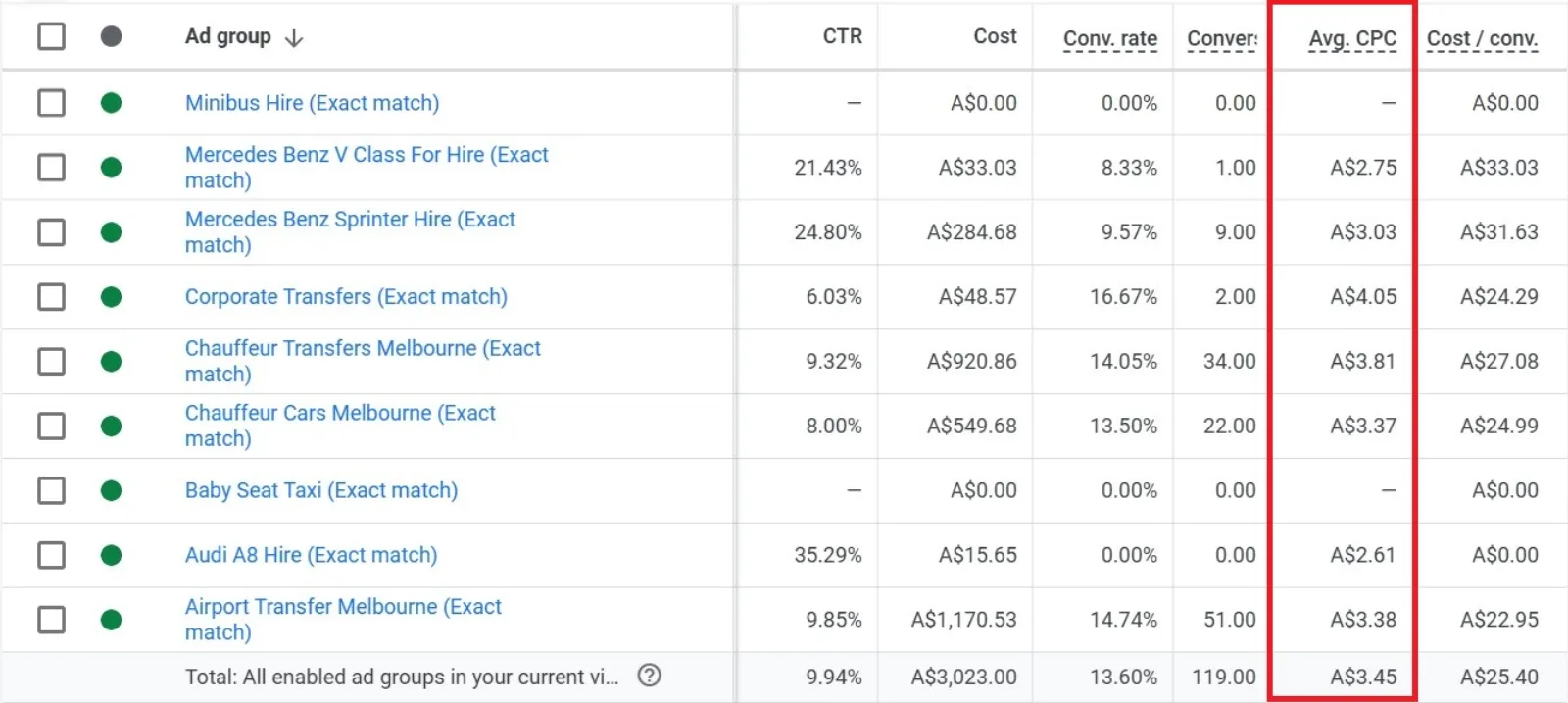This screenshot has height=703, width=1568.
Task: Click green status dot for Mercedes V Class
Action: click(111, 168)
